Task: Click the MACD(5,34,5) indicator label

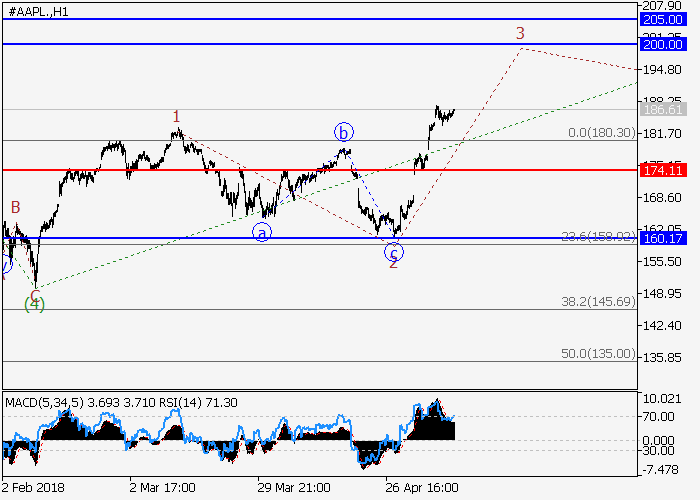Action: 43,402
